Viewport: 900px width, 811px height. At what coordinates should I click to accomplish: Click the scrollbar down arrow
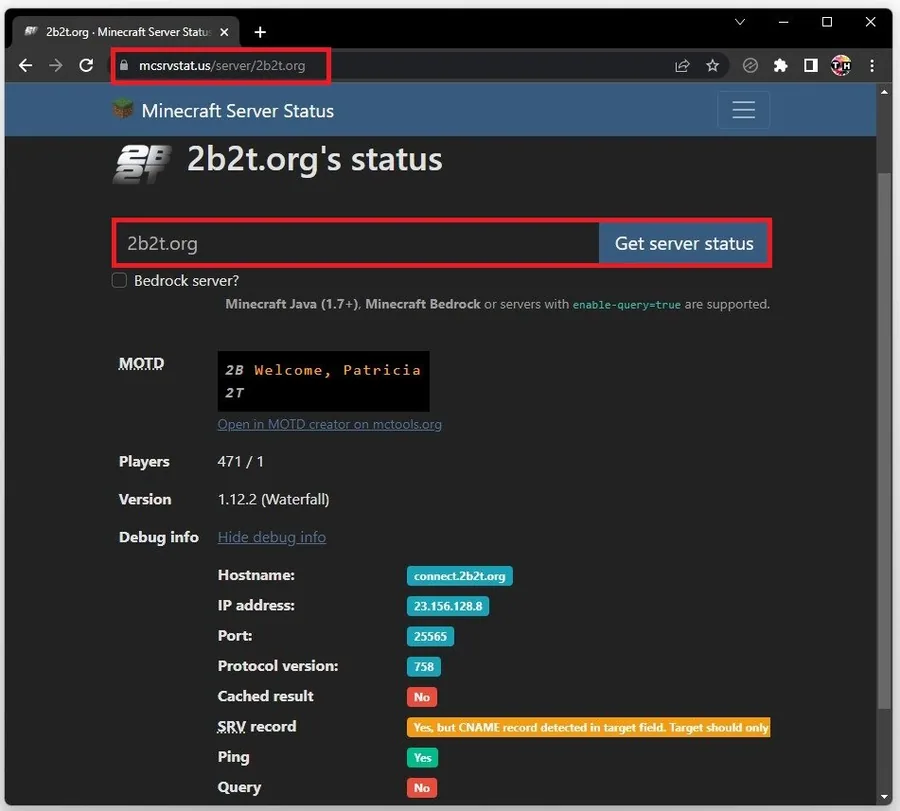point(884,797)
